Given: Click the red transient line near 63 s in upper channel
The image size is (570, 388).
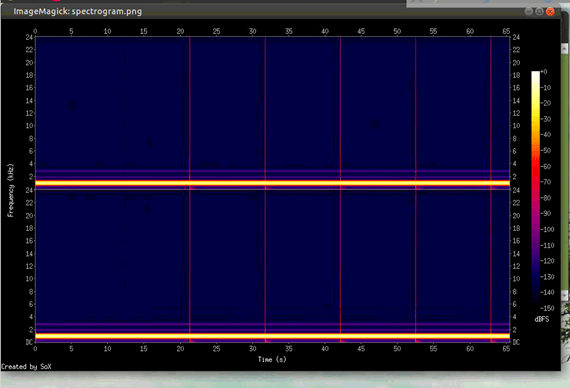Looking at the screenshot, I should 491,109.
